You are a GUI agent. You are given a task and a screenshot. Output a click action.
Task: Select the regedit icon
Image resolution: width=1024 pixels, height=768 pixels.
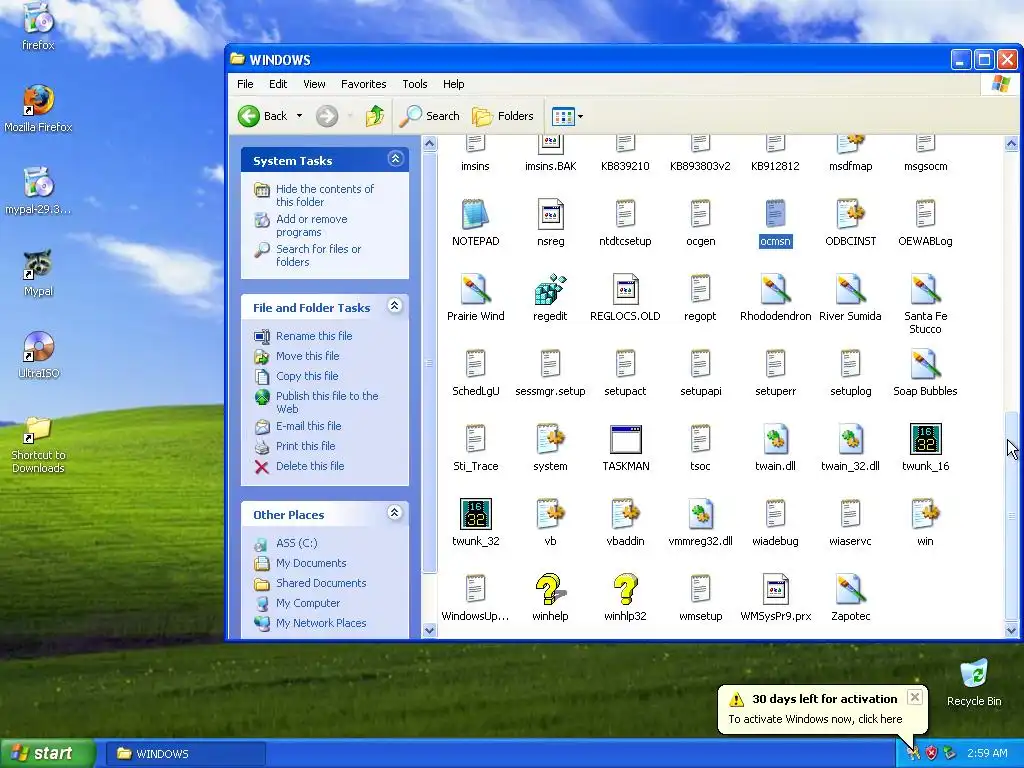[550, 289]
